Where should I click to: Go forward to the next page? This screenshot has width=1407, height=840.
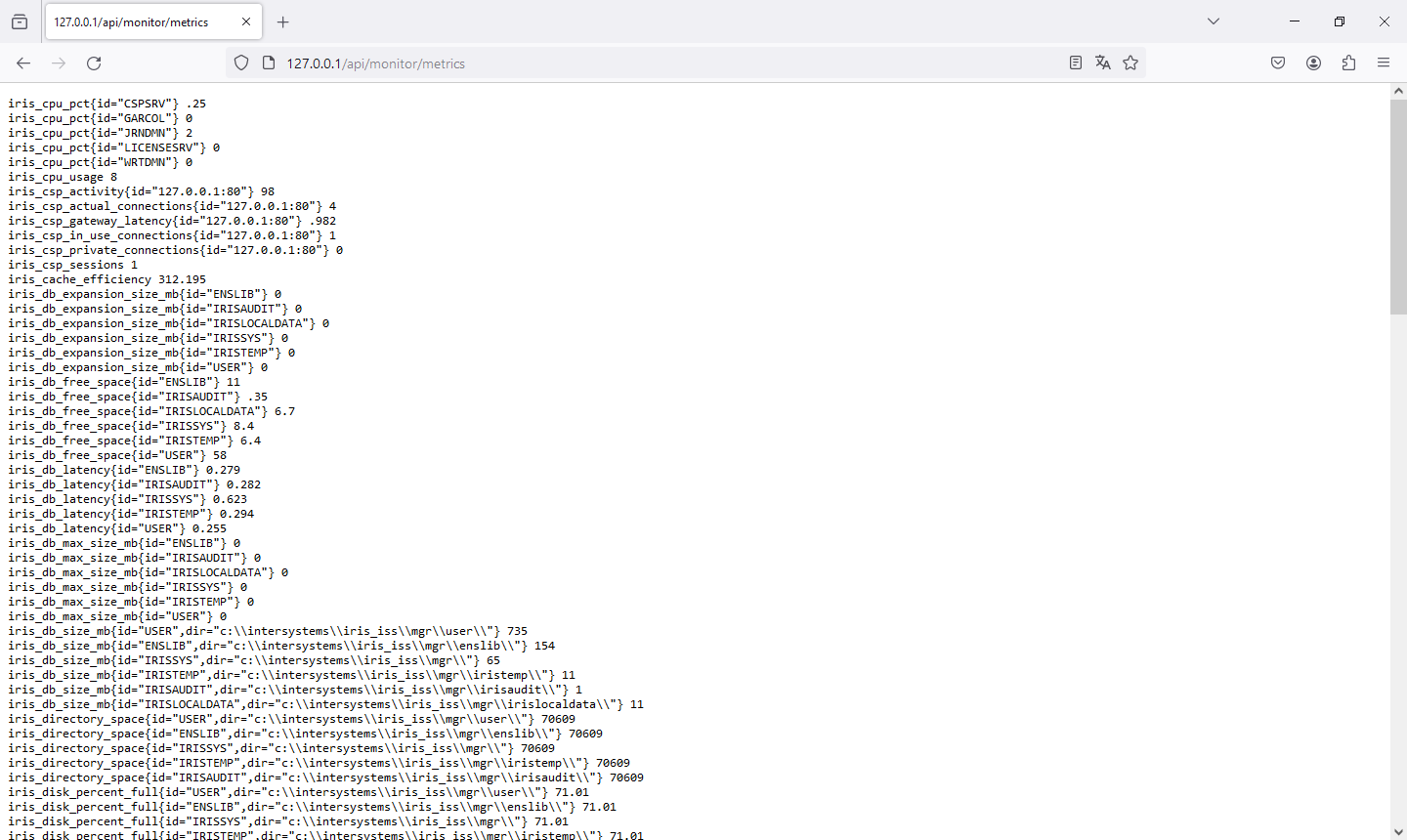click(59, 63)
